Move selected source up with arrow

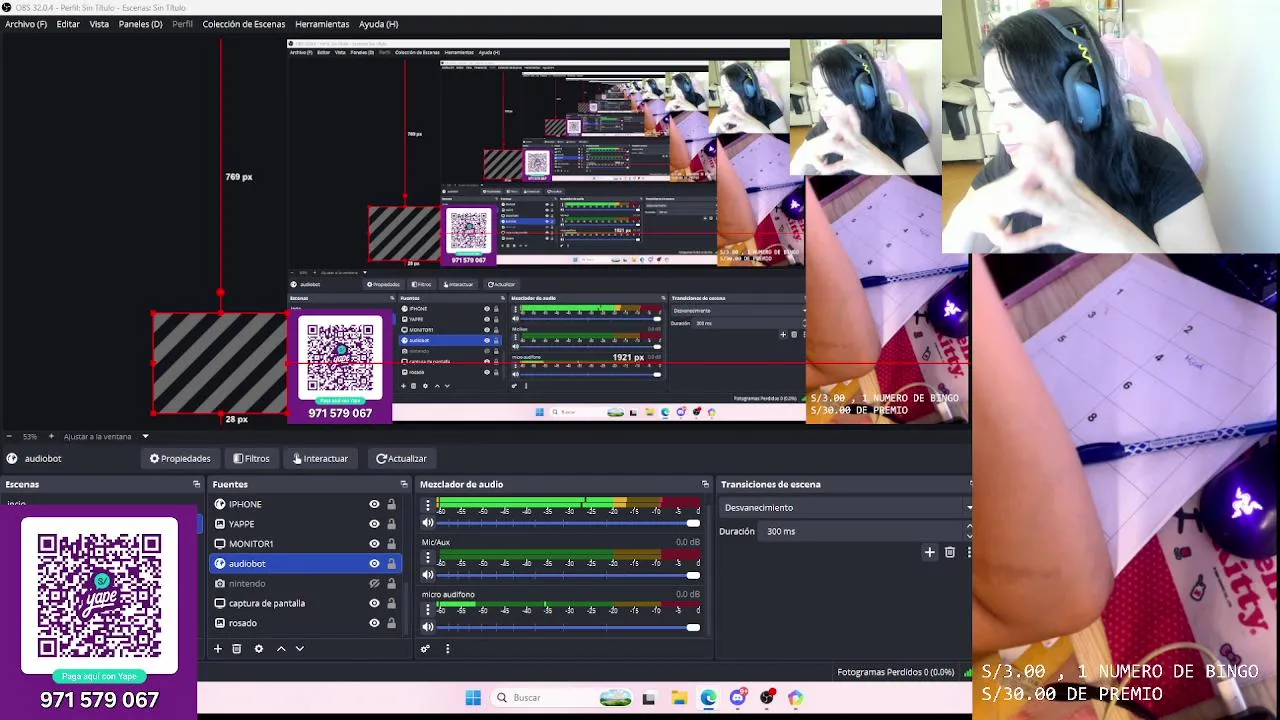click(281, 649)
